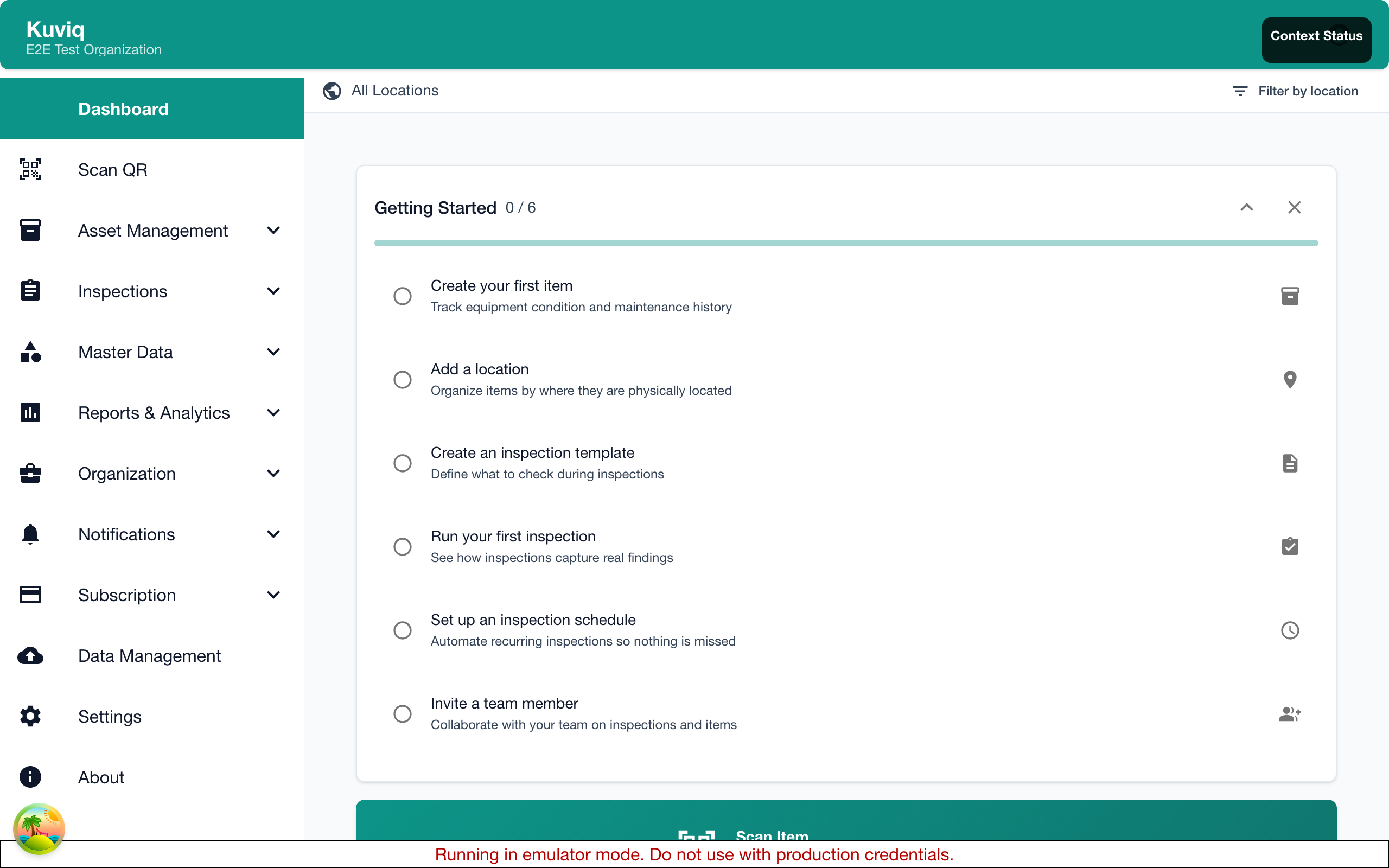
Task: Expand the Asset Management menu chevron
Action: point(274,230)
